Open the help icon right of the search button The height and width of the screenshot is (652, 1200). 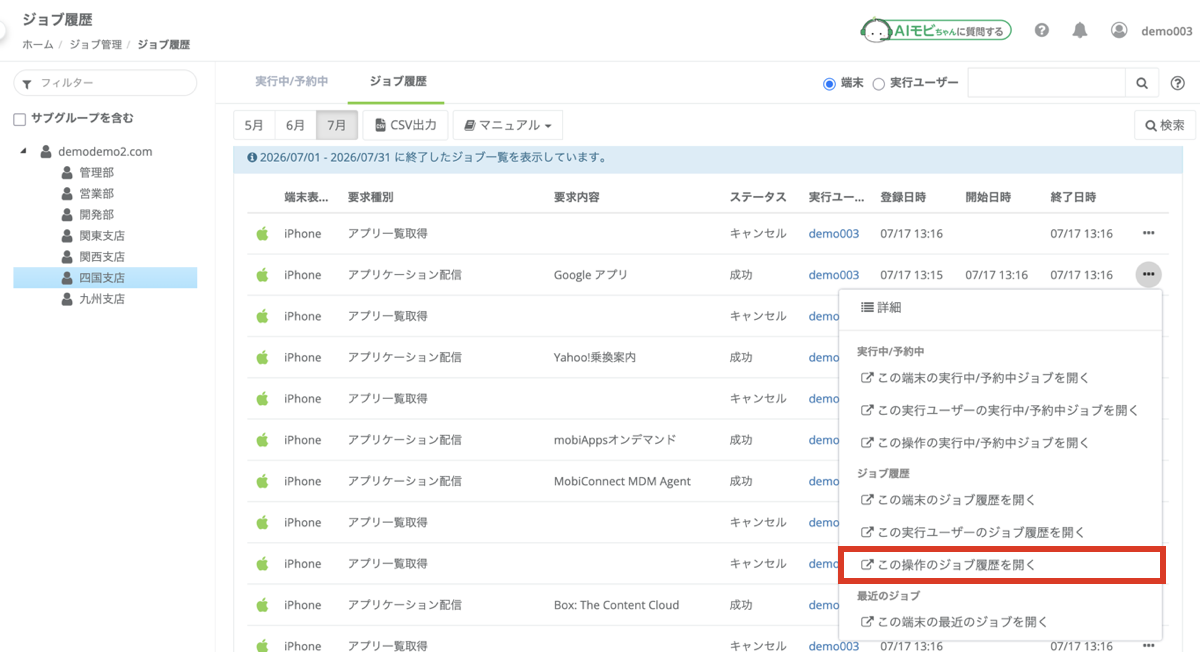tap(1177, 83)
